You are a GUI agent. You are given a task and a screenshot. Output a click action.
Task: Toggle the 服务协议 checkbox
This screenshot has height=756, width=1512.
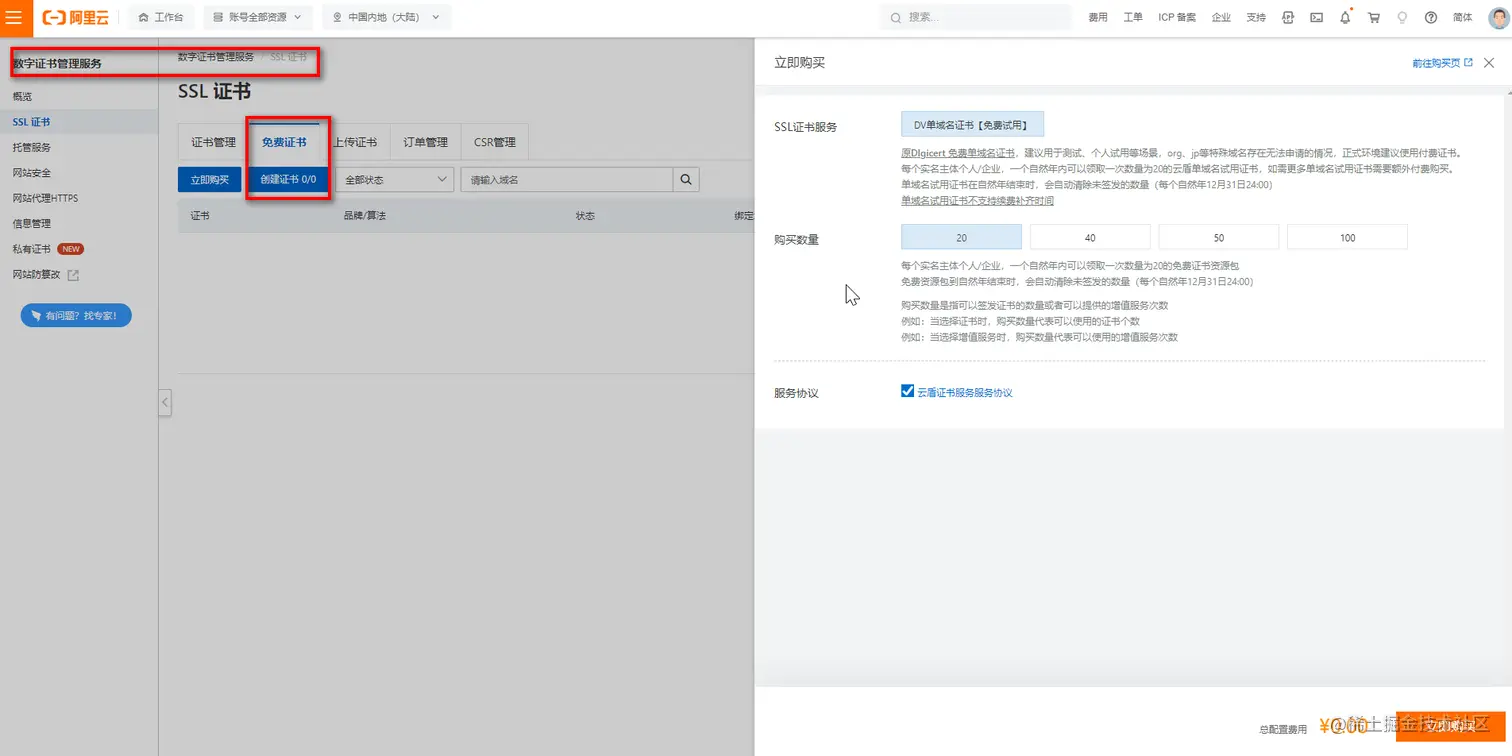tap(907, 391)
